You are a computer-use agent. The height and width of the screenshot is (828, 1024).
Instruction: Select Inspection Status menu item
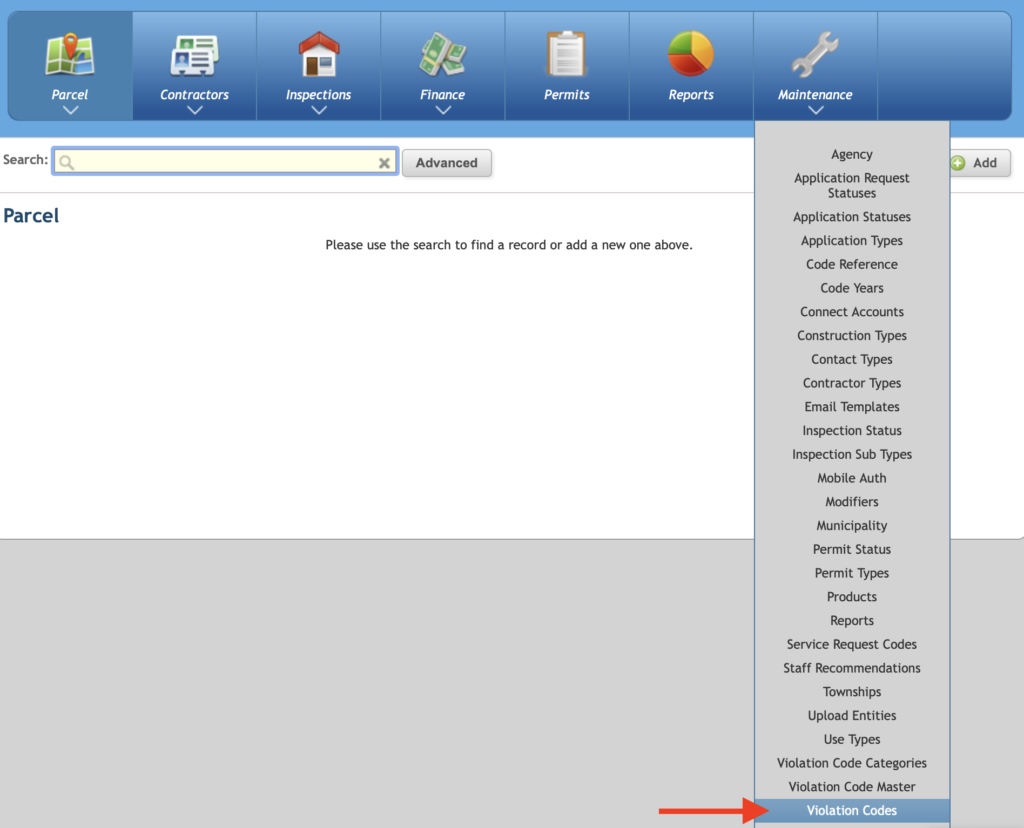(x=852, y=431)
